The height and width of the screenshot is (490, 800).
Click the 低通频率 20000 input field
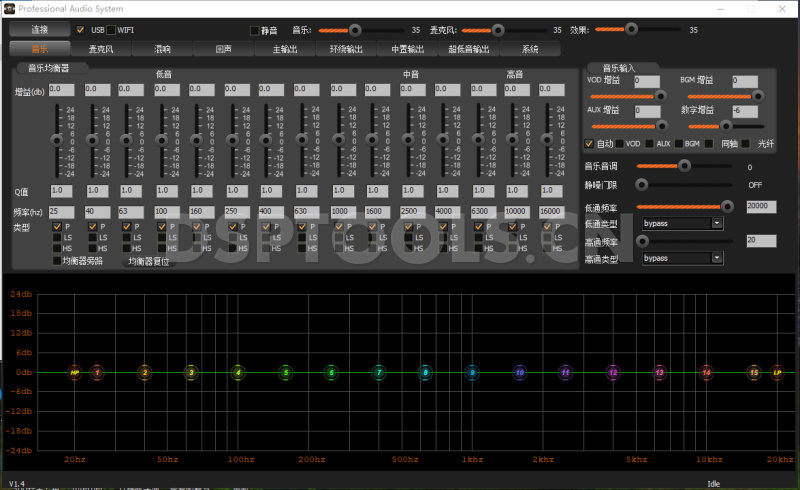(761, 205)
